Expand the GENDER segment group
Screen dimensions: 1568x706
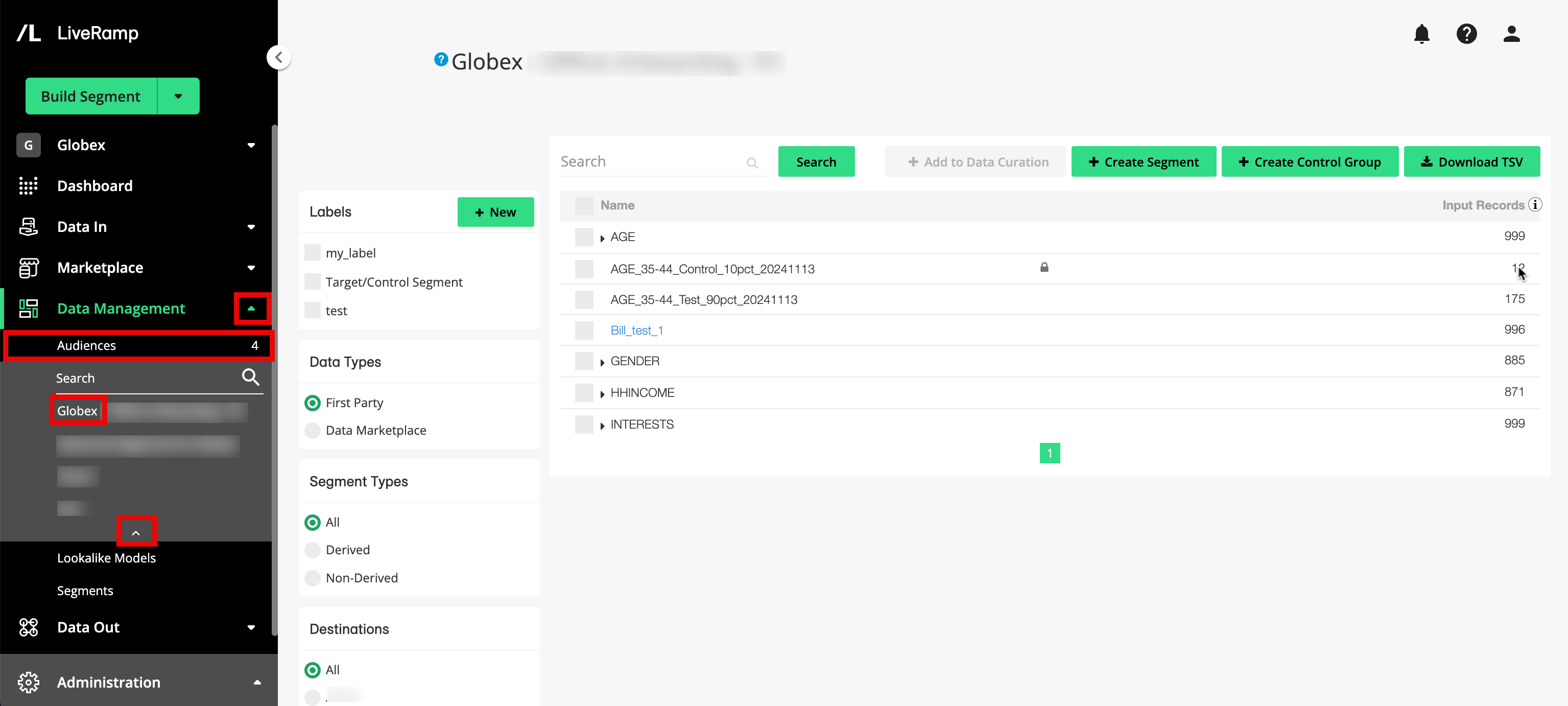point(602,362)
